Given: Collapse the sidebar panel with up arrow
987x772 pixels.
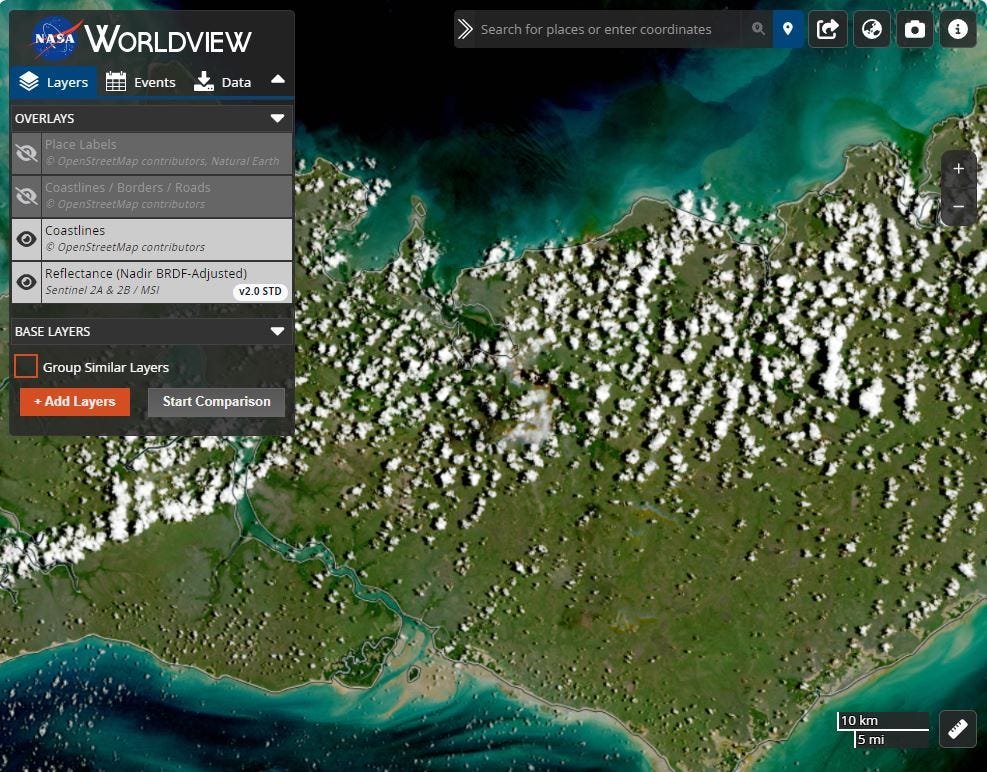Looking at the screenshot, I should (278, 80).
